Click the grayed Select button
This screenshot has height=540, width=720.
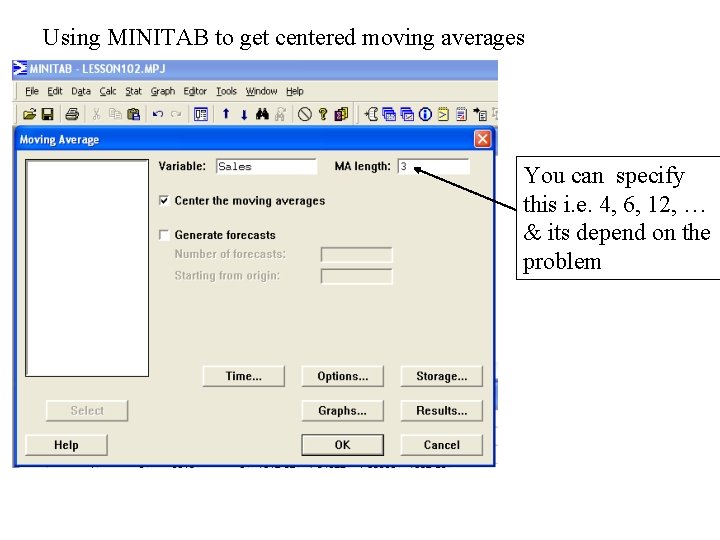coord(87,411)
